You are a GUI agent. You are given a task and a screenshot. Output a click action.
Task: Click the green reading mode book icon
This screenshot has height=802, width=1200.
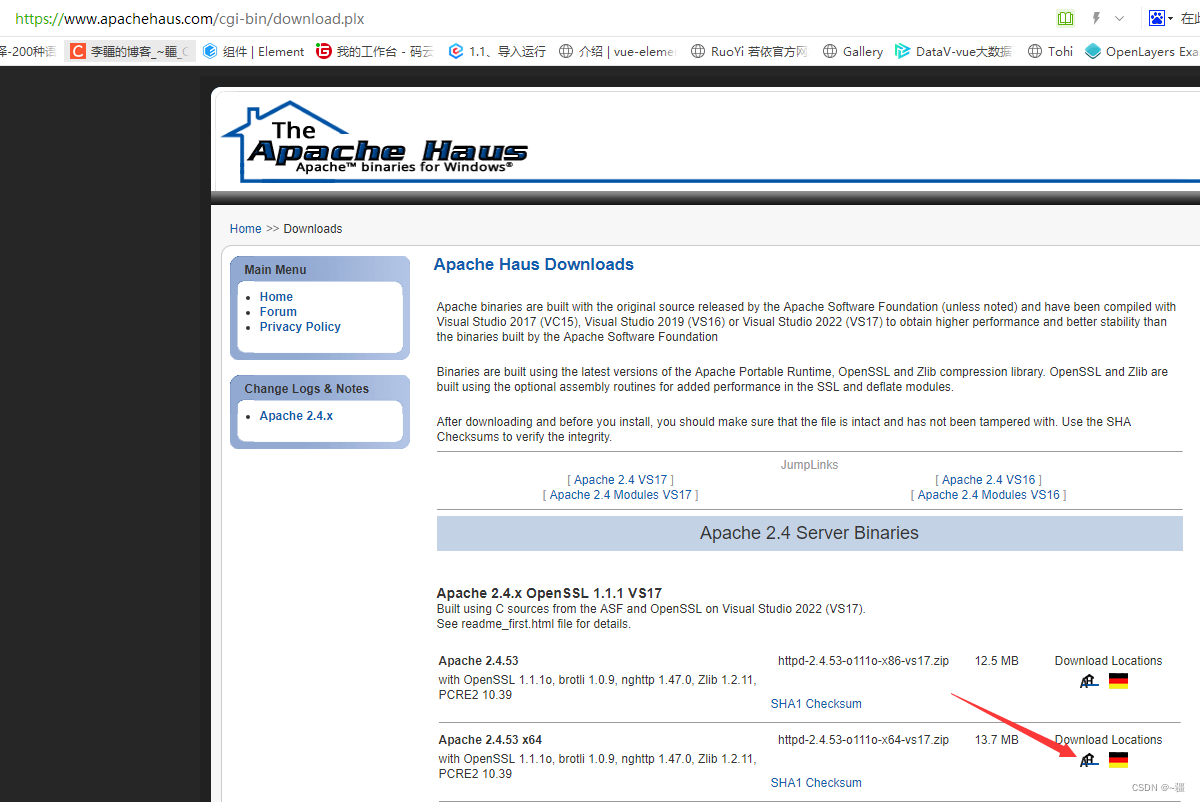tap(1064, 17)
